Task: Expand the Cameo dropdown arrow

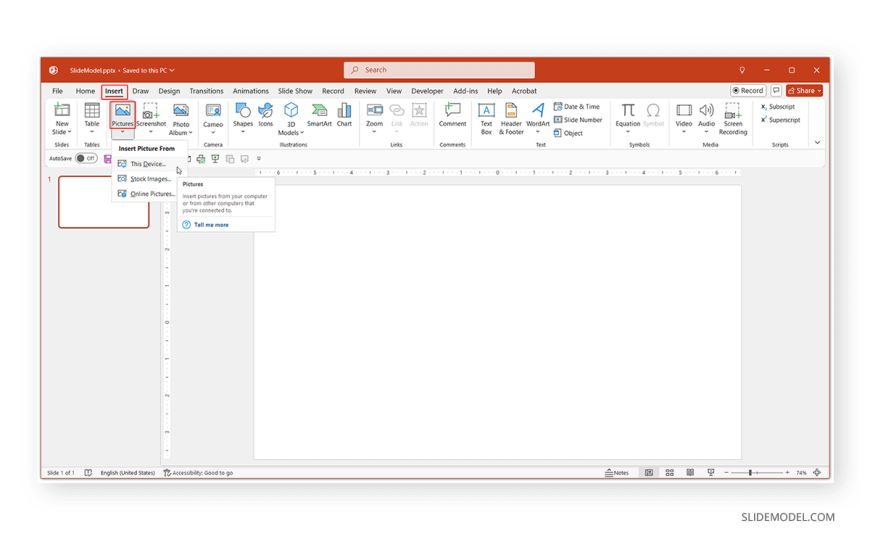Action: pos(213,132)
